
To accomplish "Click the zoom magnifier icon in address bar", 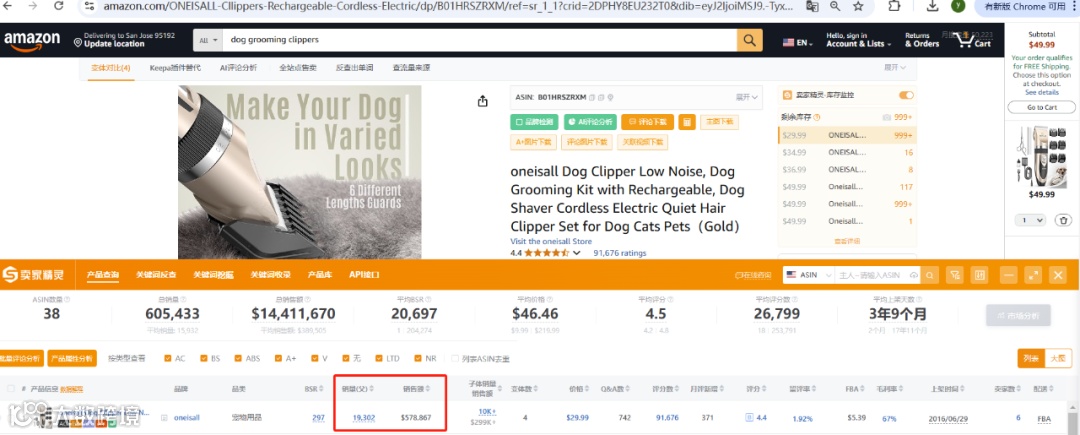I will (x=835, y=6).
